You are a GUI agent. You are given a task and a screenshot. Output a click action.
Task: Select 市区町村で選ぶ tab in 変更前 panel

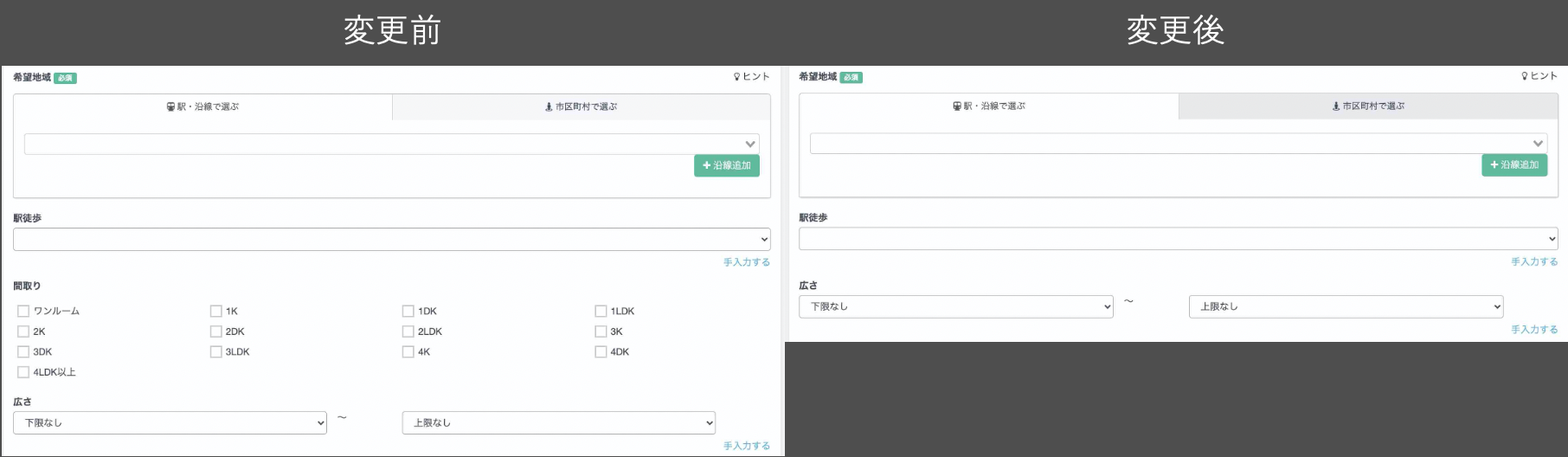[x=582, y=107]
